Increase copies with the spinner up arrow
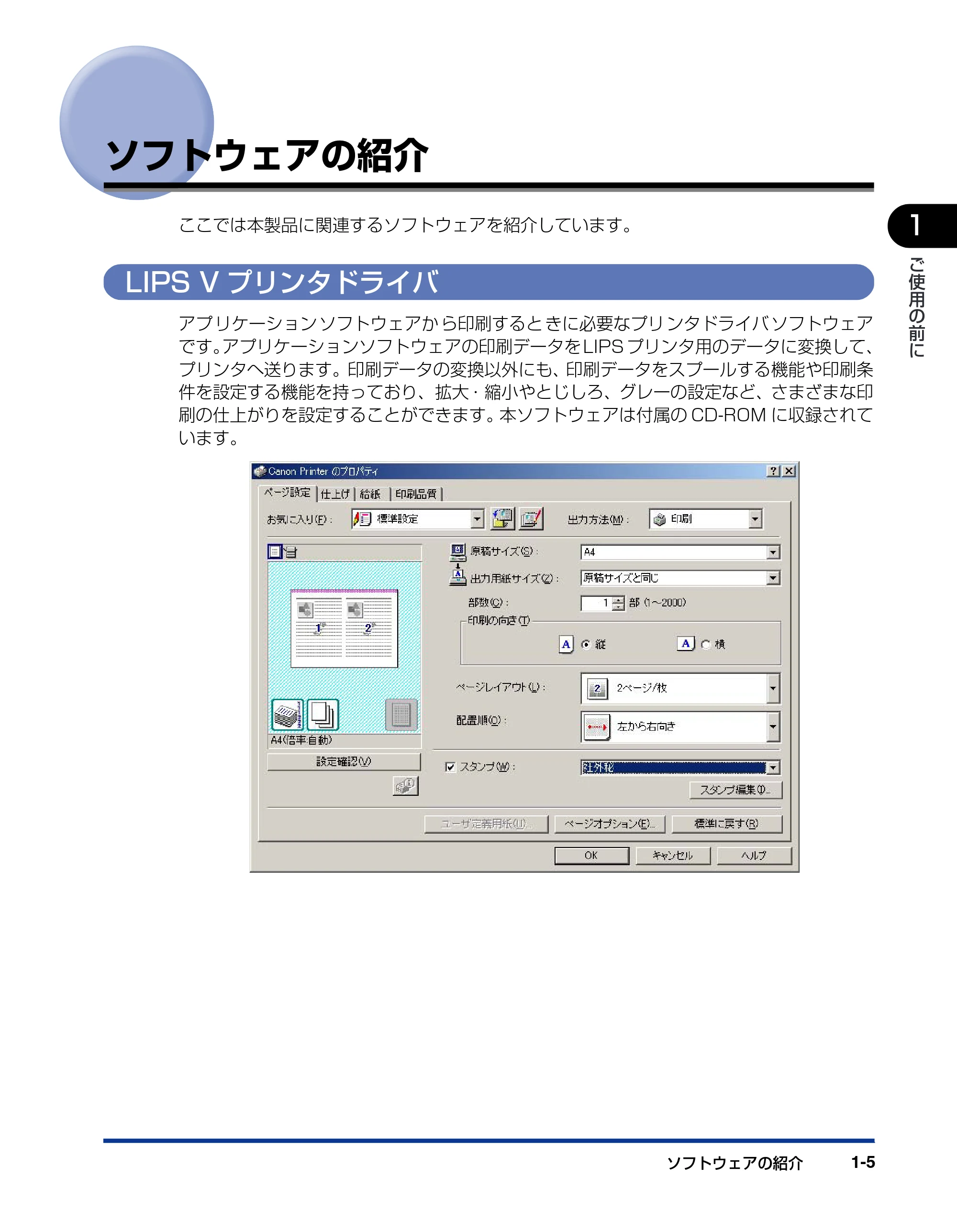957x1232 pixels. [618, 600]
